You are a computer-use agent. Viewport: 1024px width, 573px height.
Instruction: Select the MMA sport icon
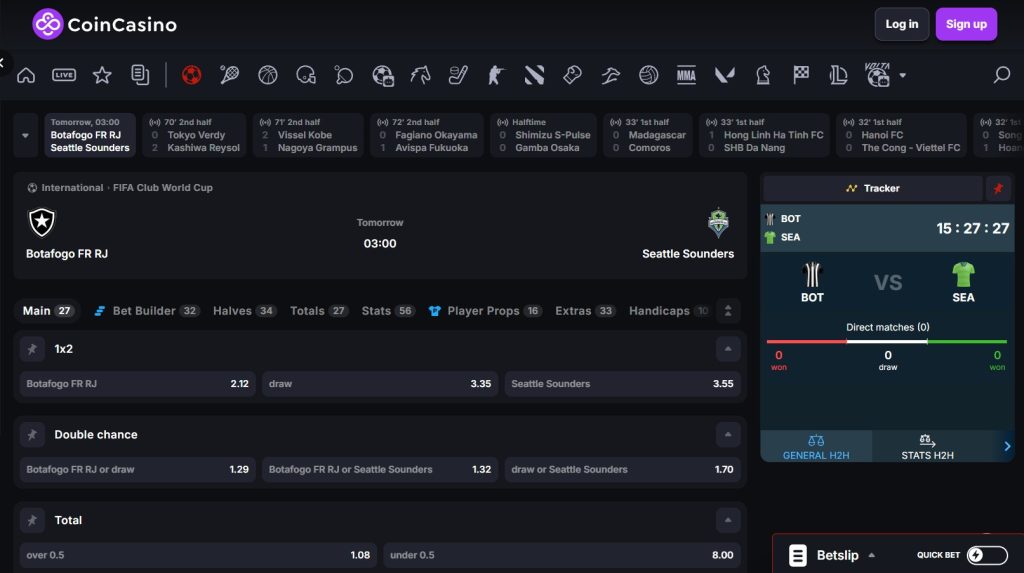pyautogui.click(x=686, y=75)
